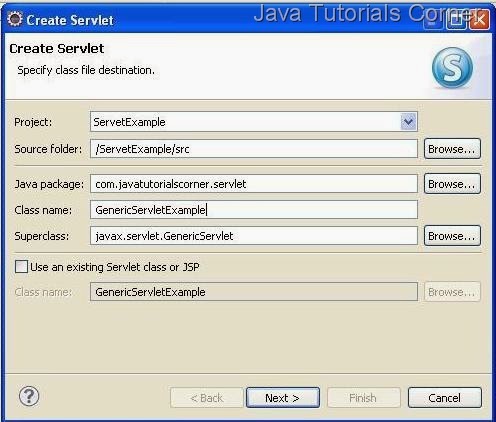
Task: Go to Next wizard page
Action: click(x=283, y=397)
